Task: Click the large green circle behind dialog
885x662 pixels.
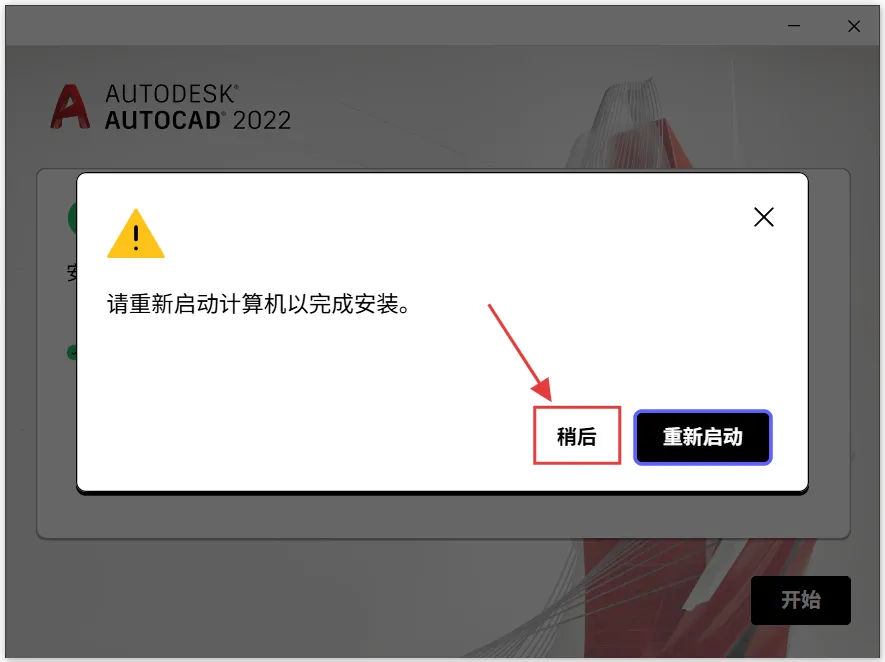Action: tap(72, 218)
